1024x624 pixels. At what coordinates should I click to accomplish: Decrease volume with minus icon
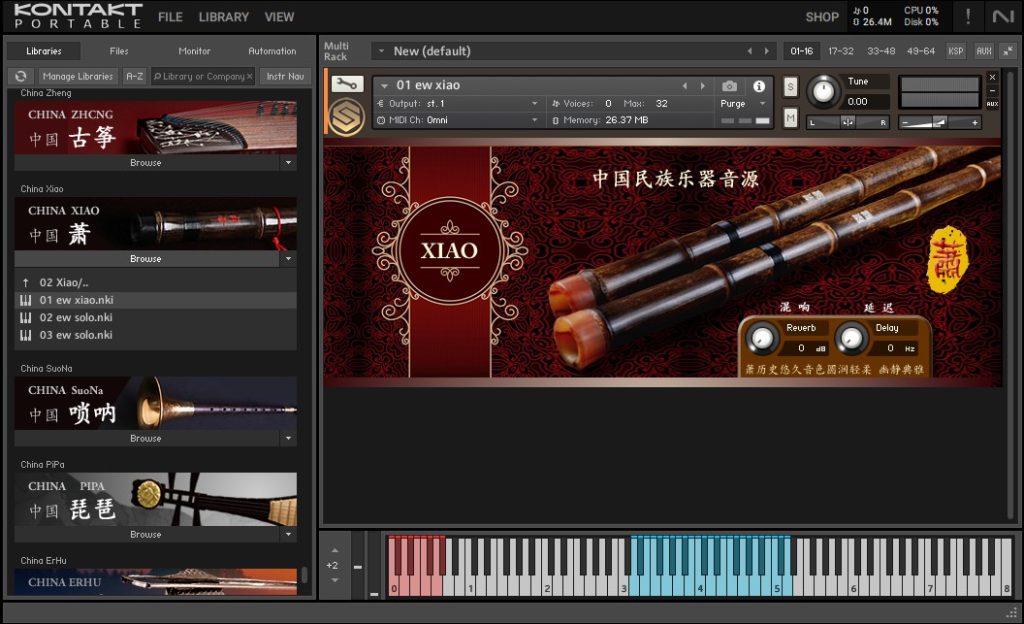pyautogui.click(x=906, y=122)
